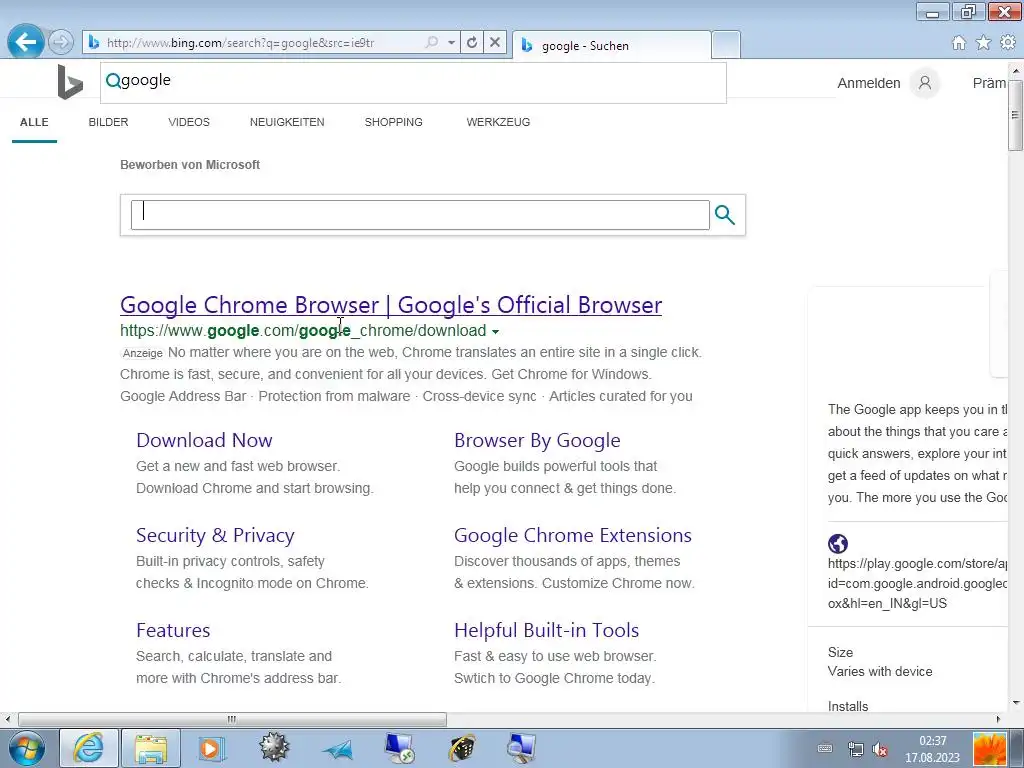Click the user profile avatar icon
The image size is (1024, 768).
(925, 83)
